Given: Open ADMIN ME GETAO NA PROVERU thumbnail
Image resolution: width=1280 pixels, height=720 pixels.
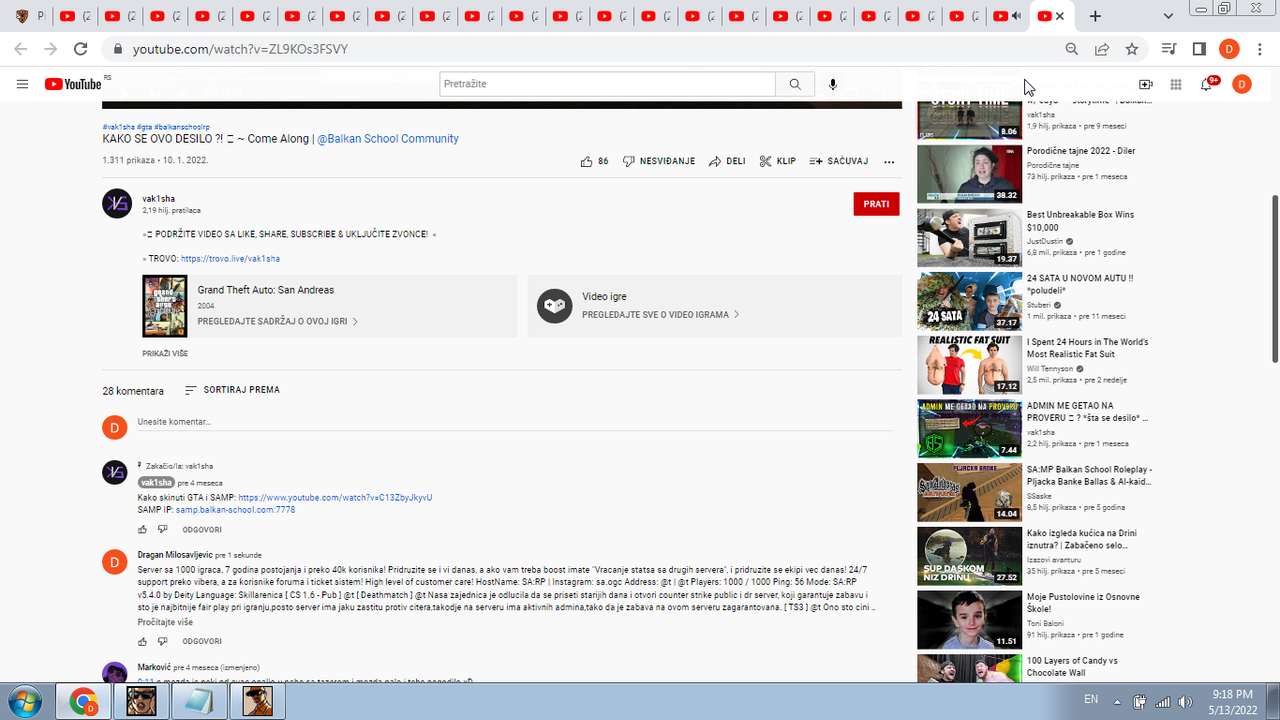Looking at the screenshot, I should click(x=969, y=429).
